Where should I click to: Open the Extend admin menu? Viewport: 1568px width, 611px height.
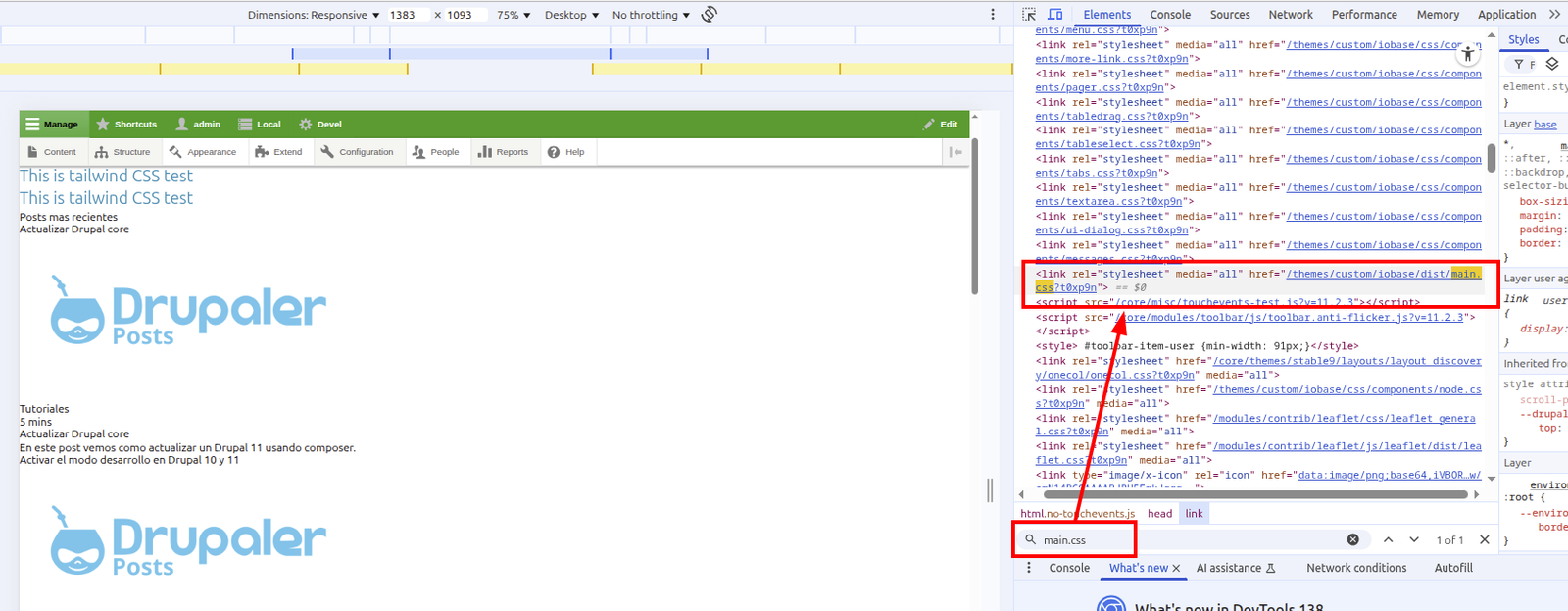[x=278, y=152]
